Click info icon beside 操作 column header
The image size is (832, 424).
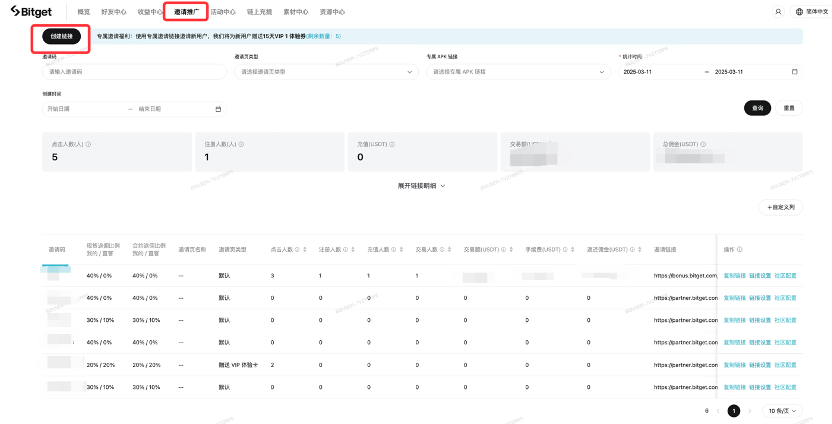pyautogui.click(x=740, y=249)
